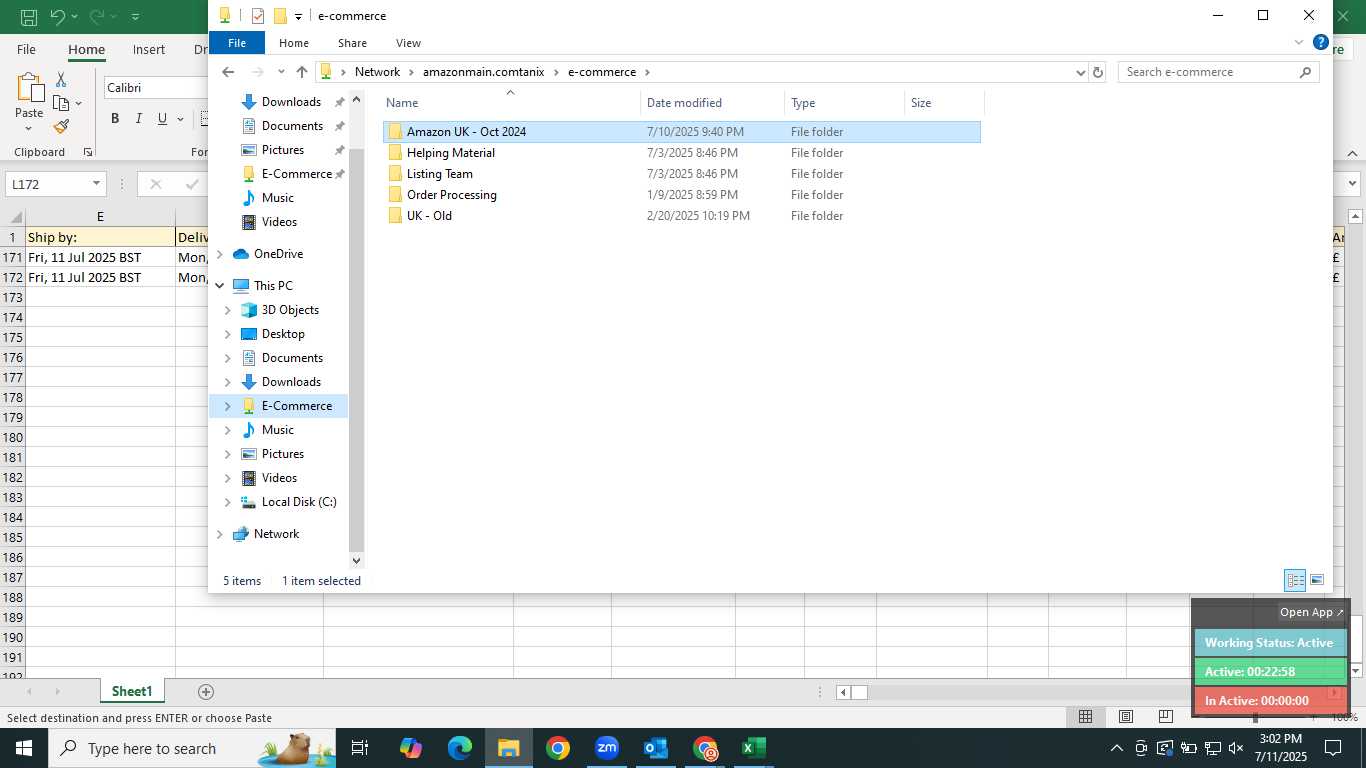Open Share tab in File Explorer
The width and height of the screenshot is (1366, 768).
point(352,43)
